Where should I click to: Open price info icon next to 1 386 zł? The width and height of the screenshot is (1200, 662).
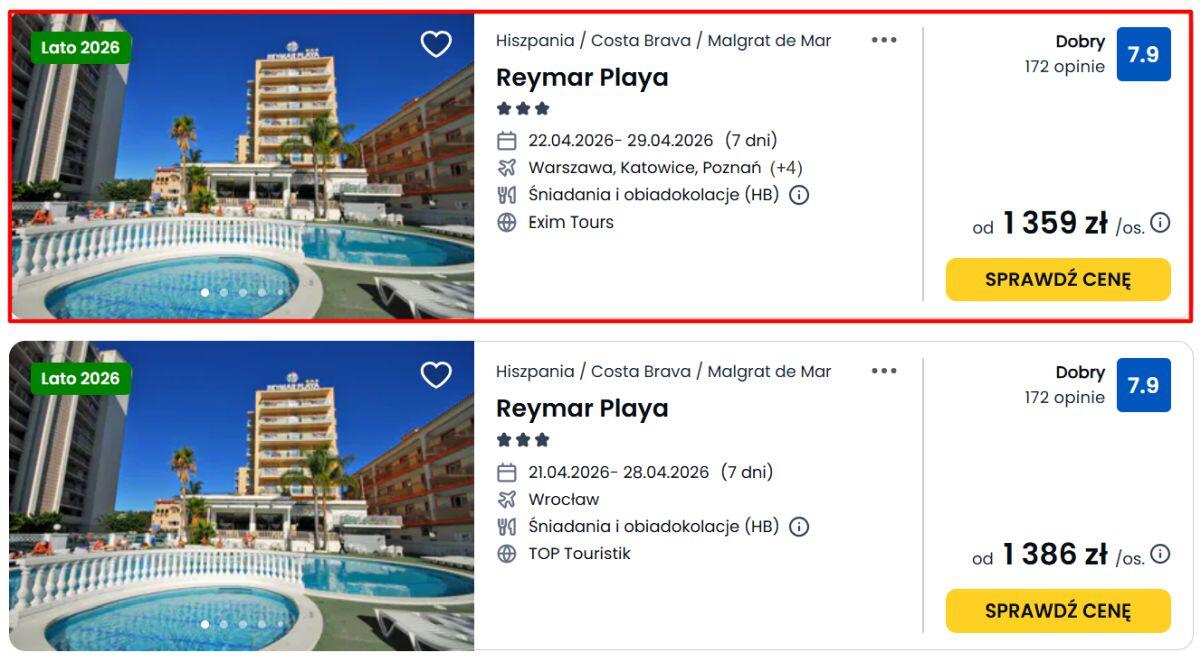click(x=1160, y=554)
